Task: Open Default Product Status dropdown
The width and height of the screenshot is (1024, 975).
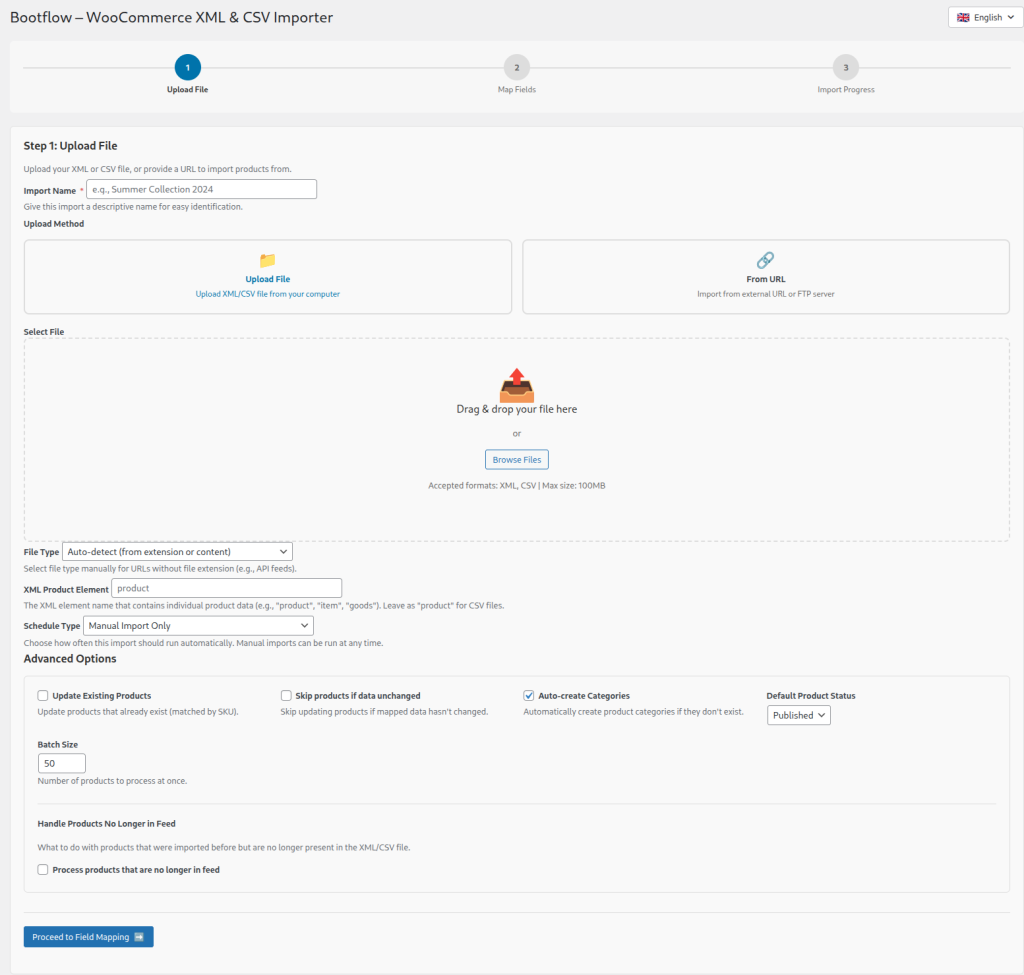Action: pyautogui.click(x=799, y=715)
